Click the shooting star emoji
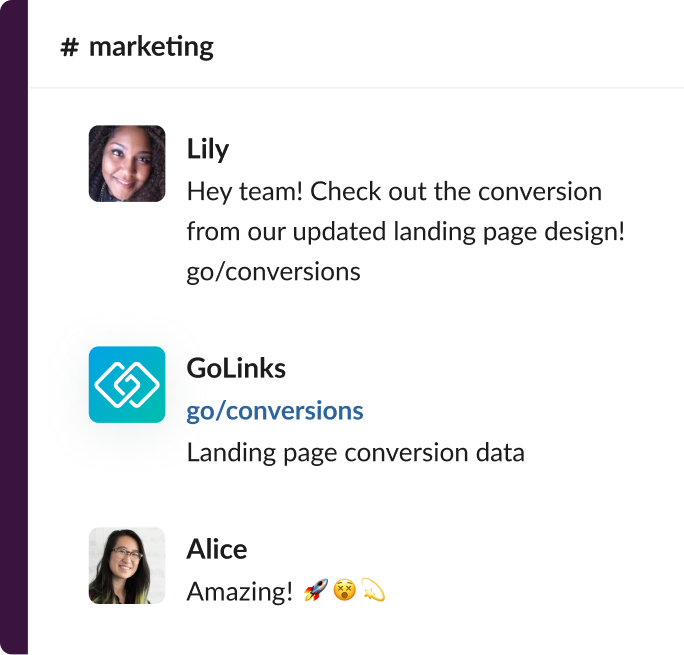This screenshot has height=655, width=684. point(373,591)
